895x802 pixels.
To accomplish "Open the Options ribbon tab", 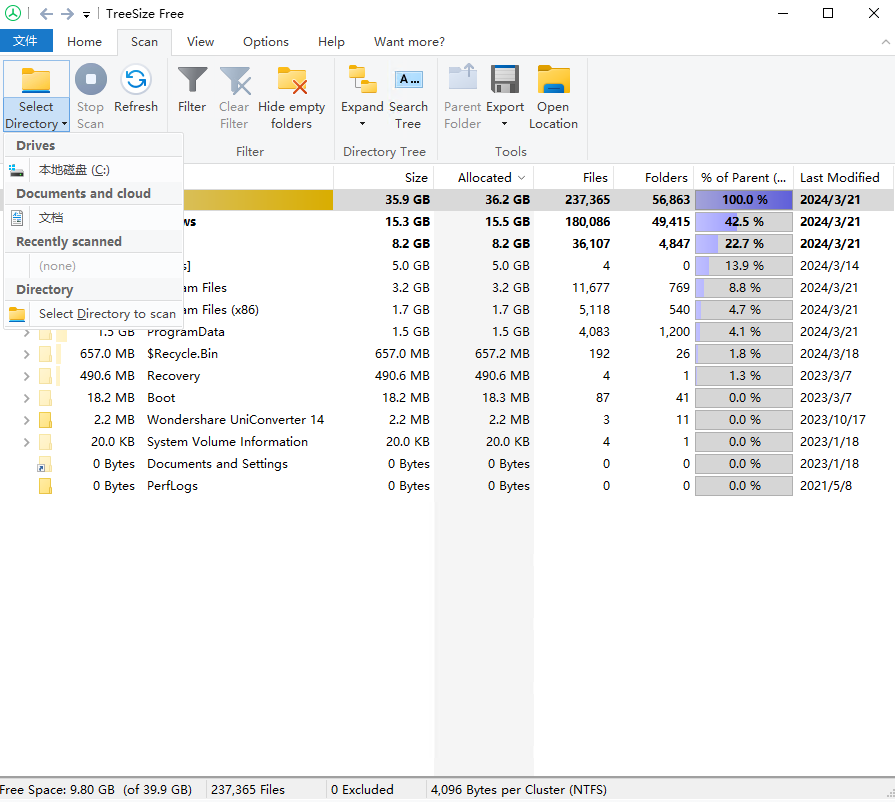I will click(x=266, y=42).
